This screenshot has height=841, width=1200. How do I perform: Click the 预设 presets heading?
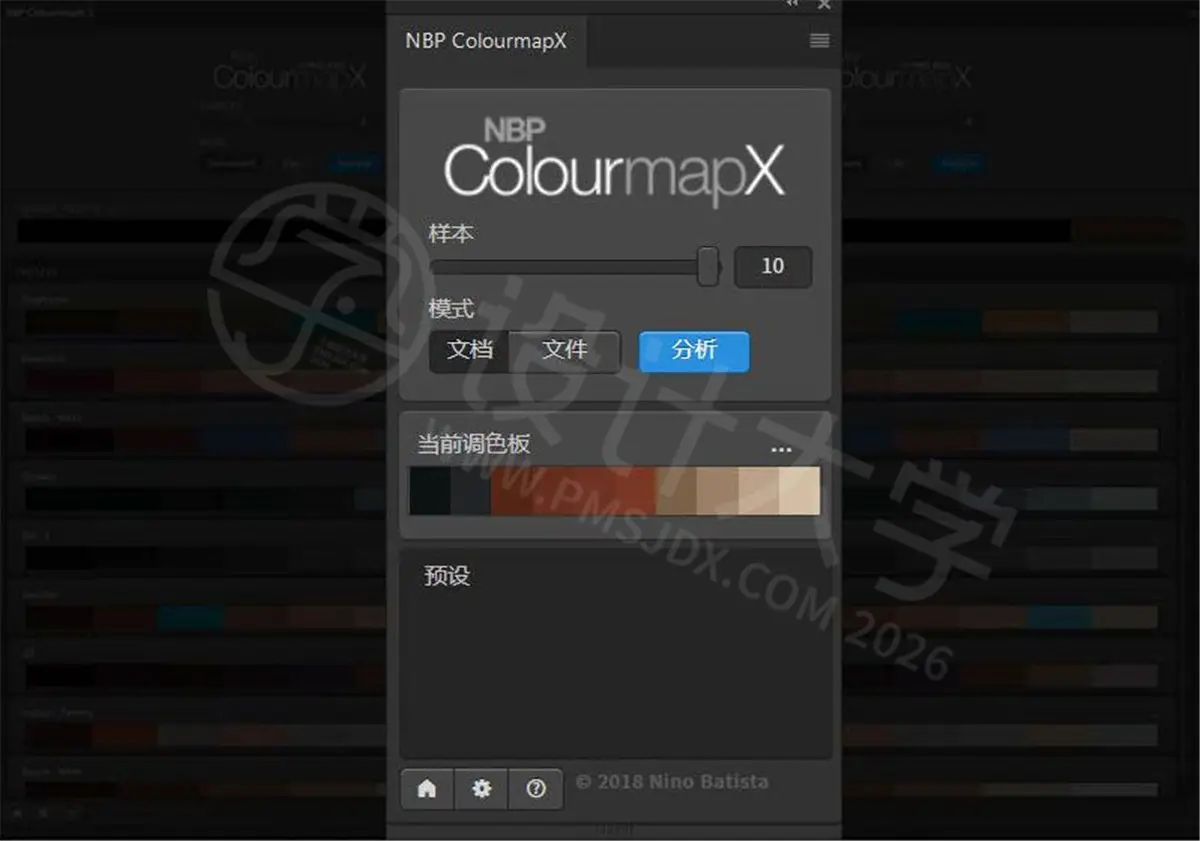click(x=447, y=576)
